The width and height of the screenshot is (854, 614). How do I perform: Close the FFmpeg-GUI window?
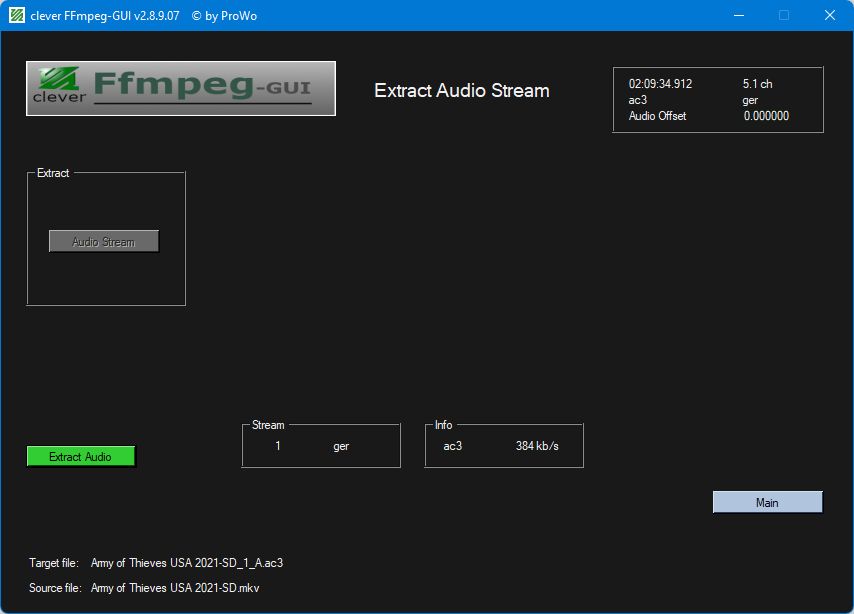coord(829,15)
